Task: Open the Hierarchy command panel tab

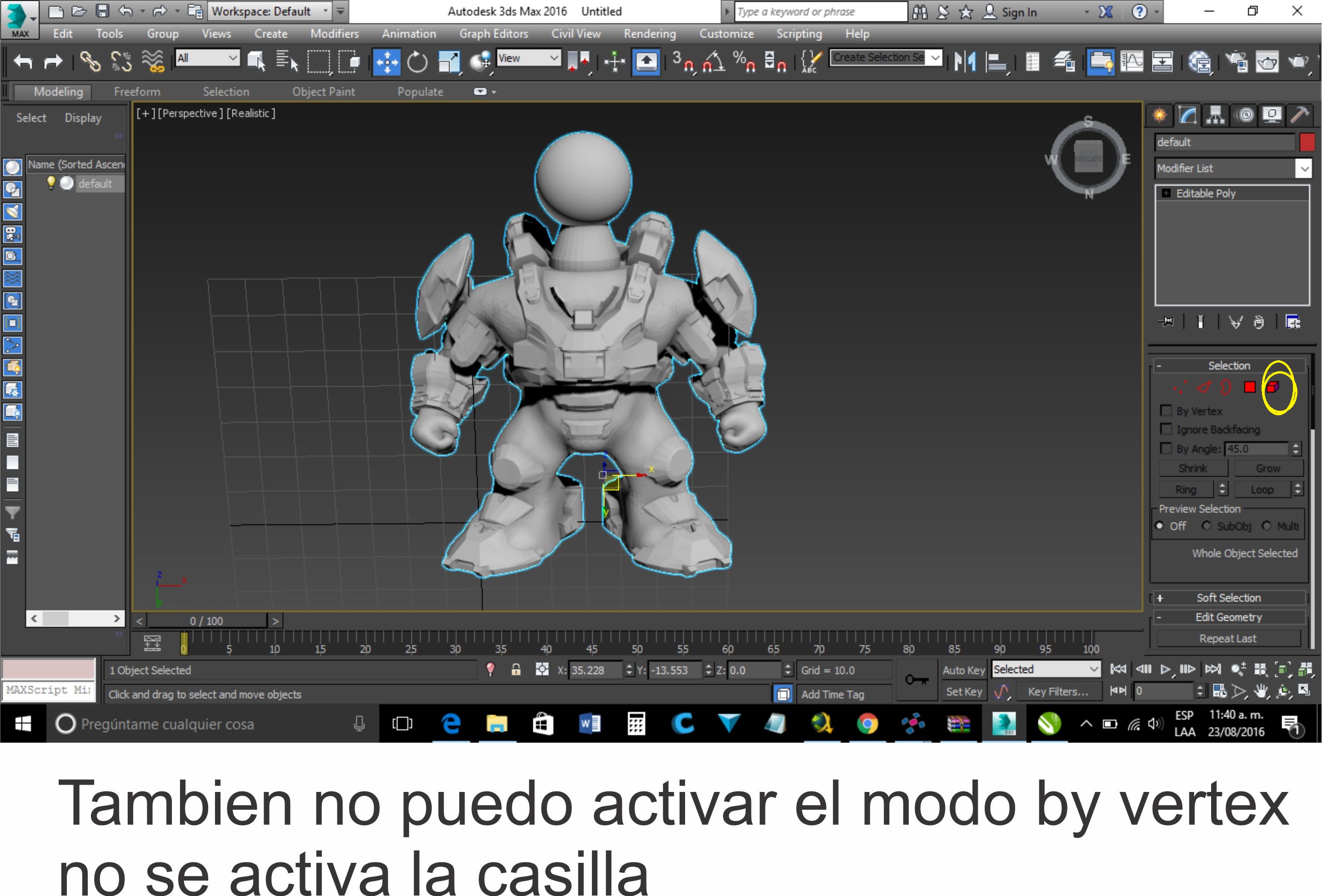Action: pos(1216,115)
